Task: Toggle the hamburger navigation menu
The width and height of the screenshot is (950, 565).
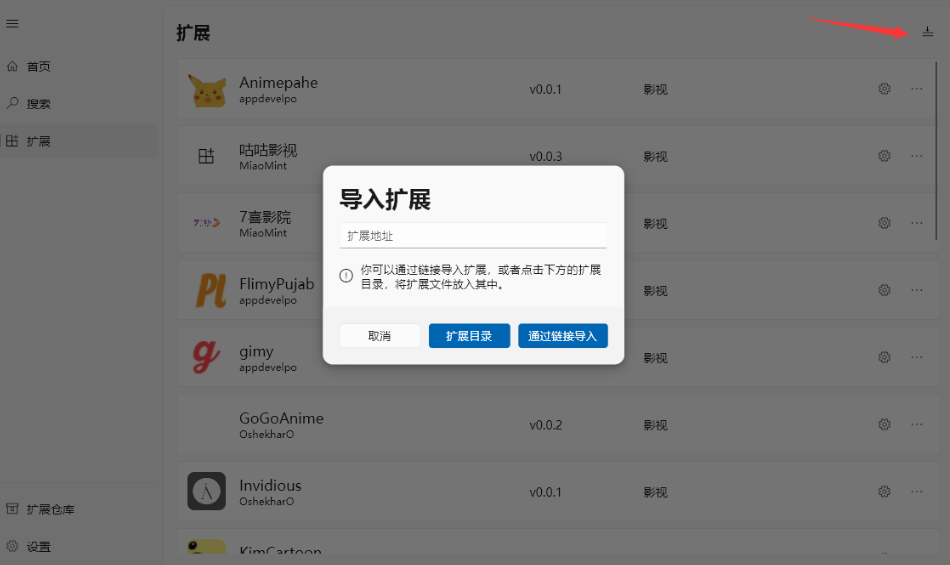Action: pyautogui.click(x=13, y=23)
